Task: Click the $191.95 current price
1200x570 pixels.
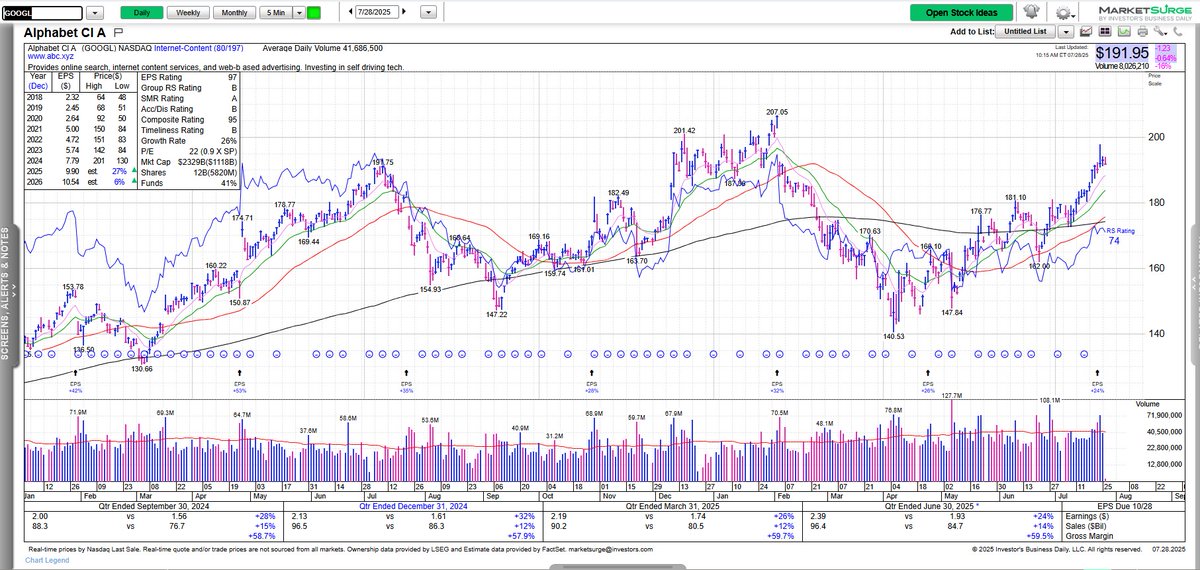Action: [1123, 53]
